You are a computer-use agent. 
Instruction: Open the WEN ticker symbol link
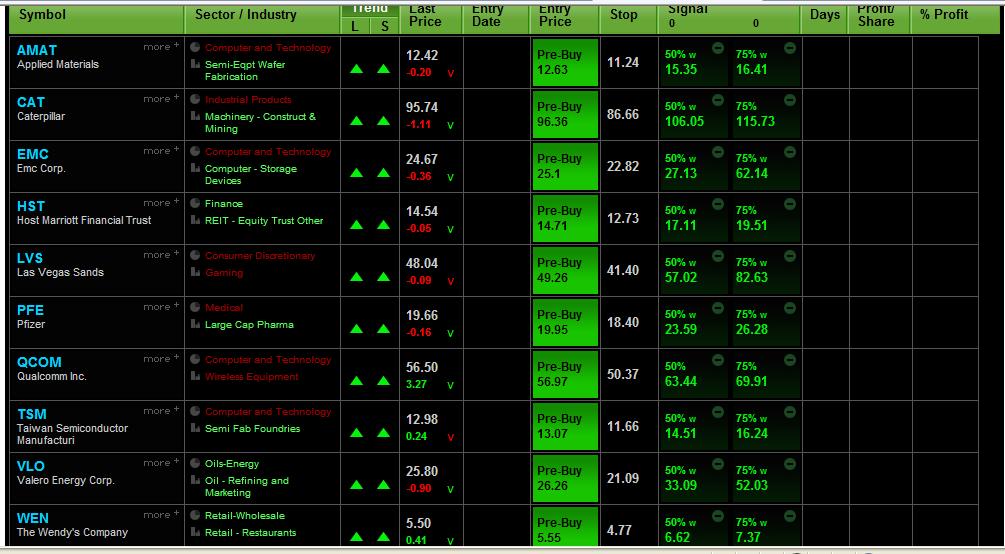point(33,517)
